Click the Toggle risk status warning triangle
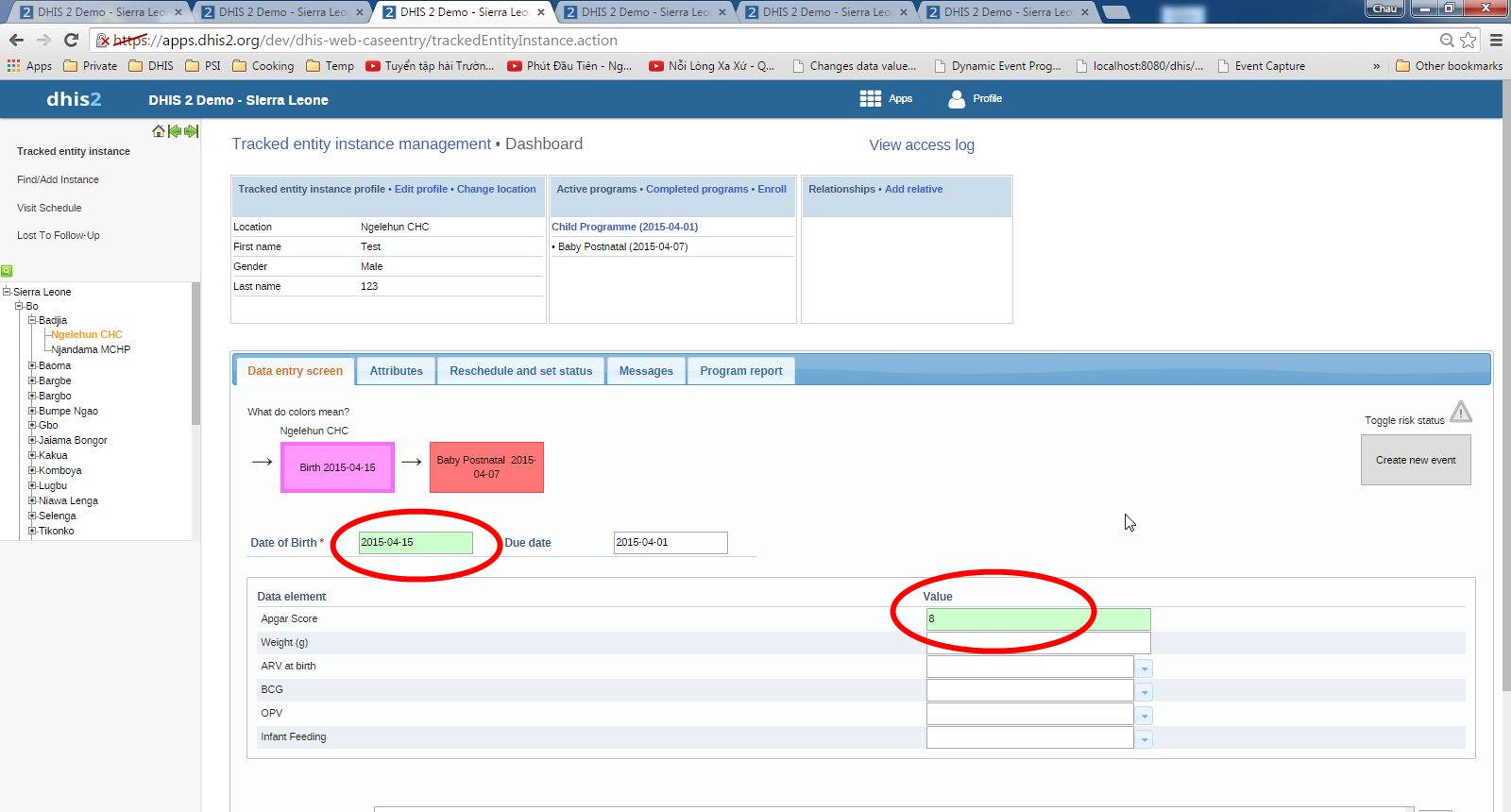 pyautogui.click(x=1460, y=412)
